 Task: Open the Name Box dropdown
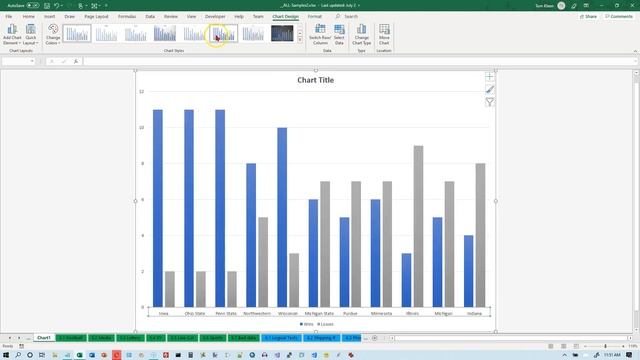pos(32,61)
